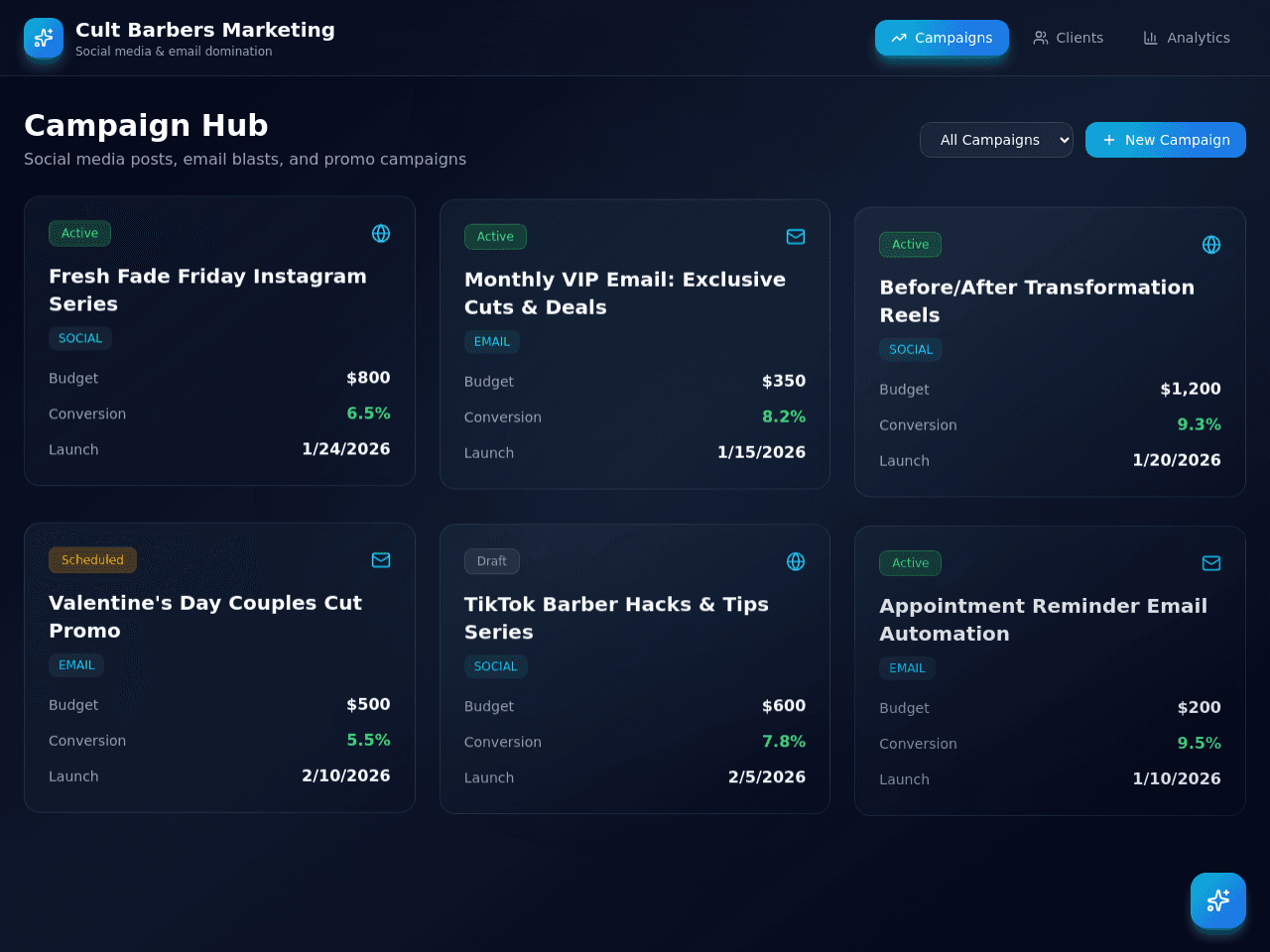Click the Campaign Hub heading
Image resolution: width=1270 pixels, height=952 pixels.
[146, 126]
